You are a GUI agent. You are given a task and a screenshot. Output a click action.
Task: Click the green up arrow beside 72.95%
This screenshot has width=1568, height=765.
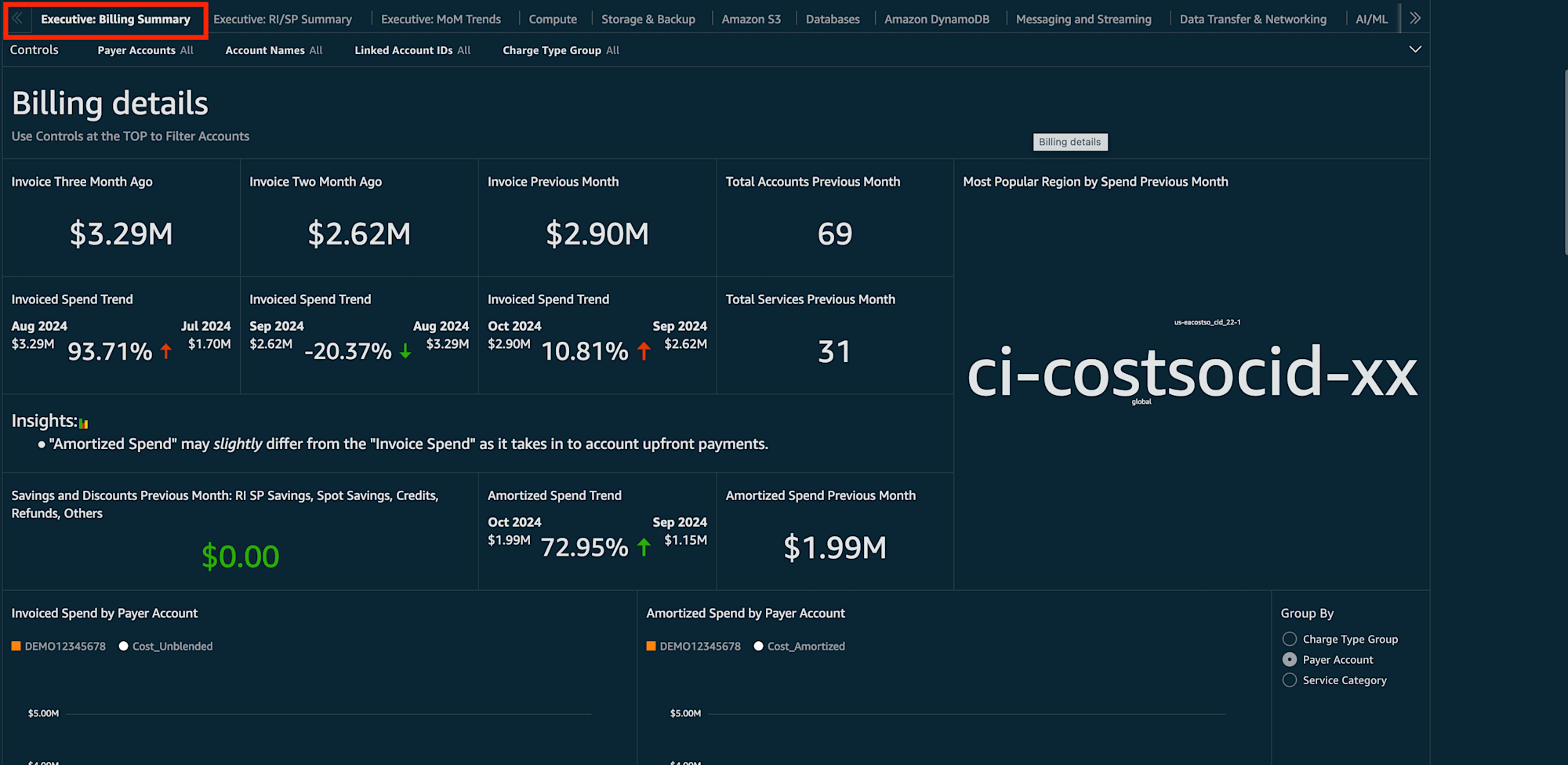click(x=644, y=547)
